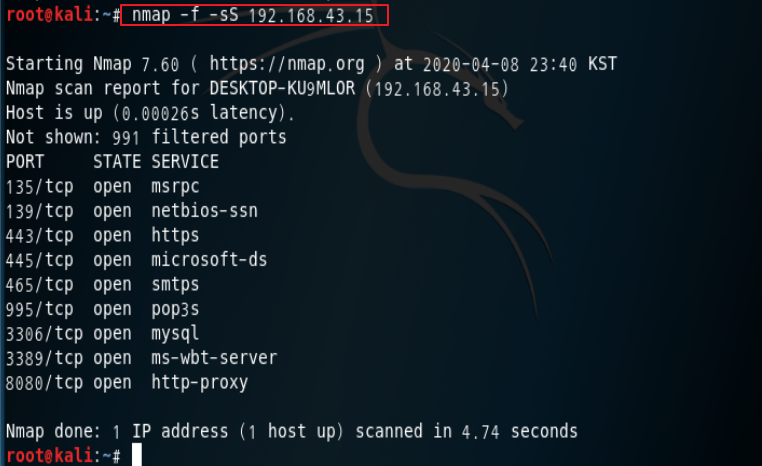Click the 135/tcp msrpc port line
This screenshot has height=466, width=762.
(x=103, y=187)
